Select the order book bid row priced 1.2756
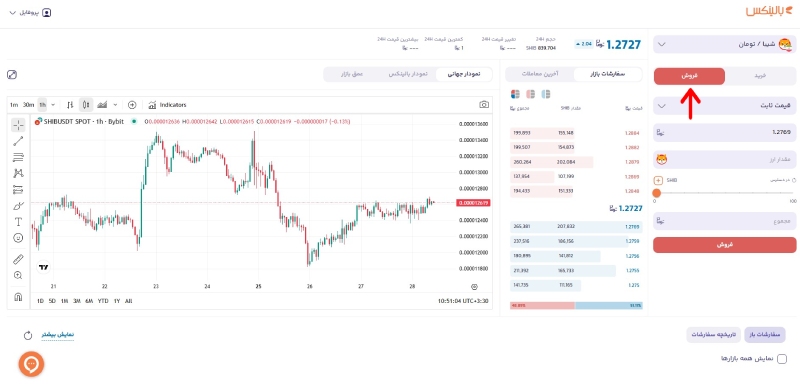The image size is (800, 387). click(576, 256)
